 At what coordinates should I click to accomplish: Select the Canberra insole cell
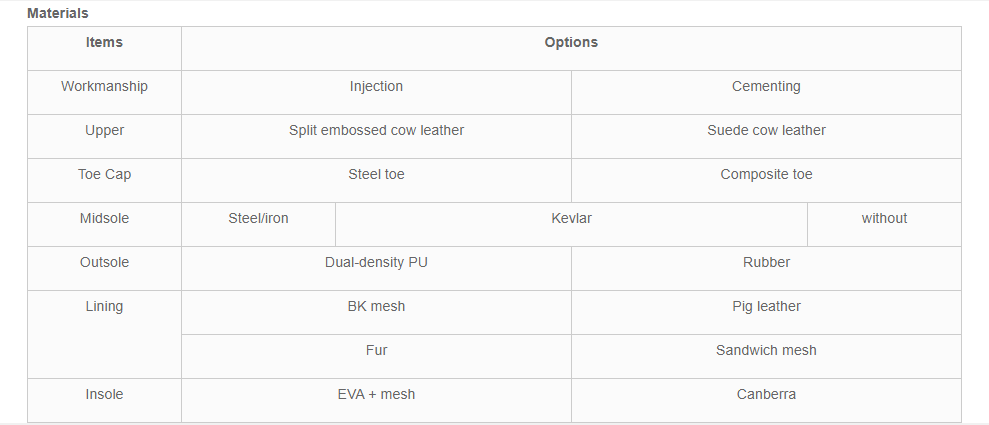click(766, 401)
